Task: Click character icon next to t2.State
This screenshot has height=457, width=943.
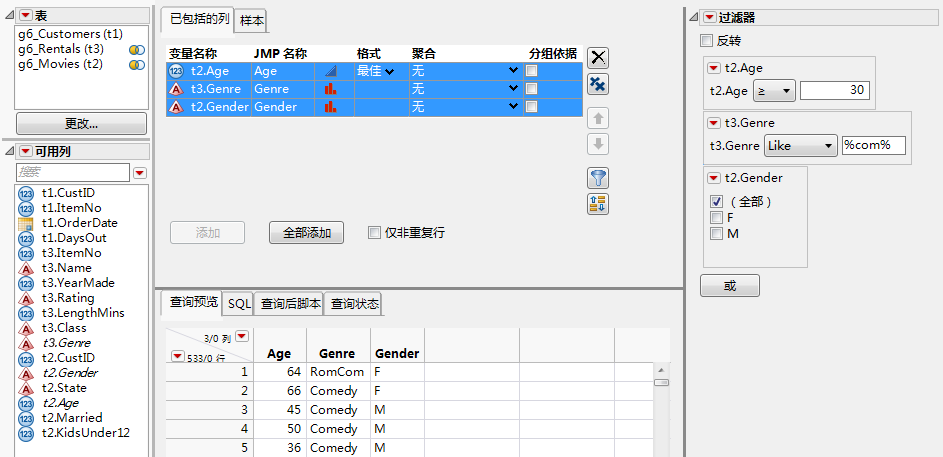Action: [26, 389]
